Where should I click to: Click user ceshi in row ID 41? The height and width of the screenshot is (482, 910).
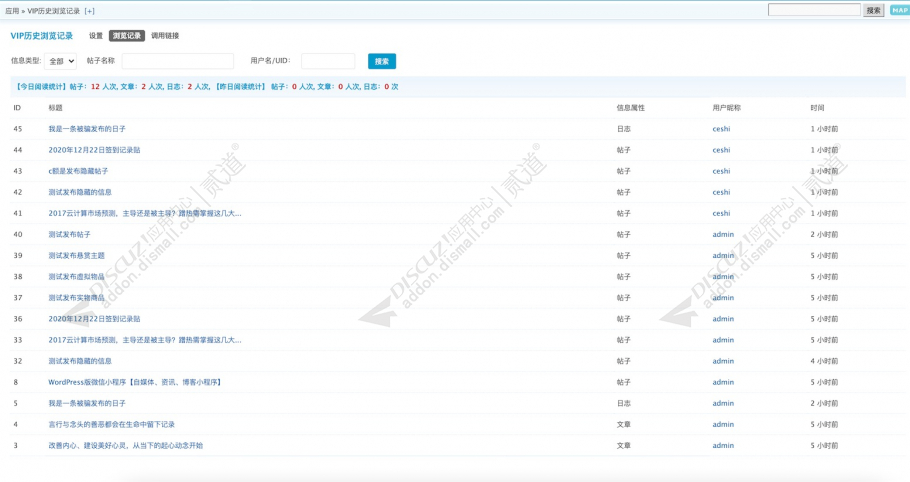(x=721, y=213)
